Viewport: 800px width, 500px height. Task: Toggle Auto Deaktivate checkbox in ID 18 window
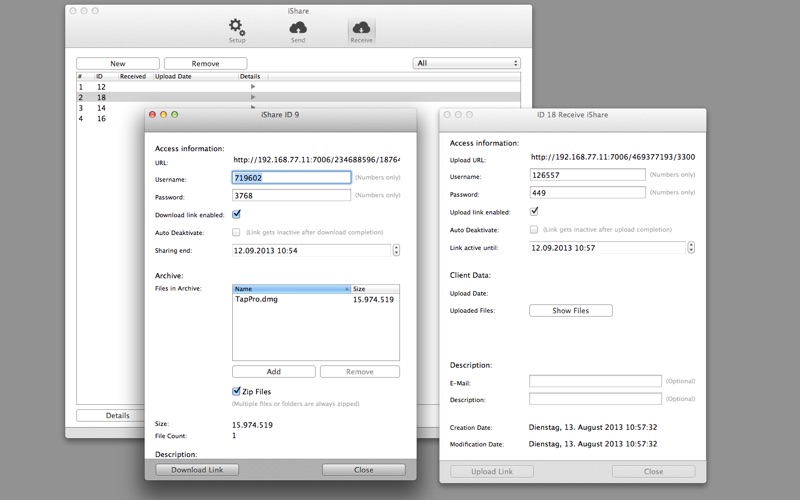coord(534,230)
